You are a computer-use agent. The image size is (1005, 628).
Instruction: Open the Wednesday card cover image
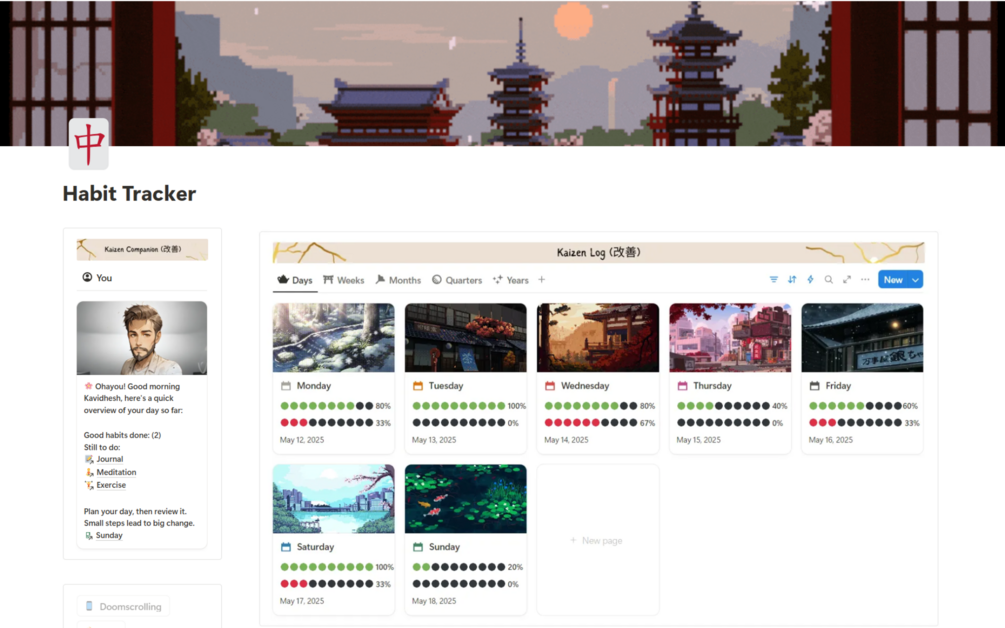(597, 338)
